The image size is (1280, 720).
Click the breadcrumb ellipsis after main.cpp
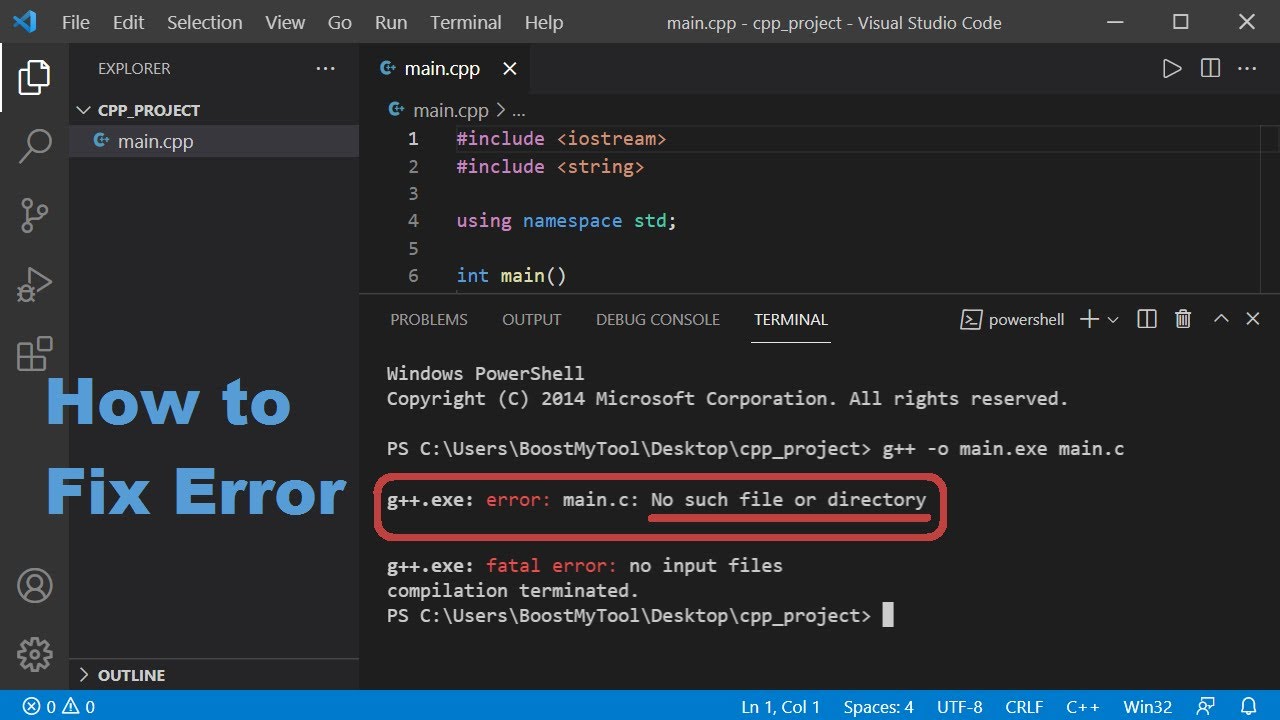518,110
